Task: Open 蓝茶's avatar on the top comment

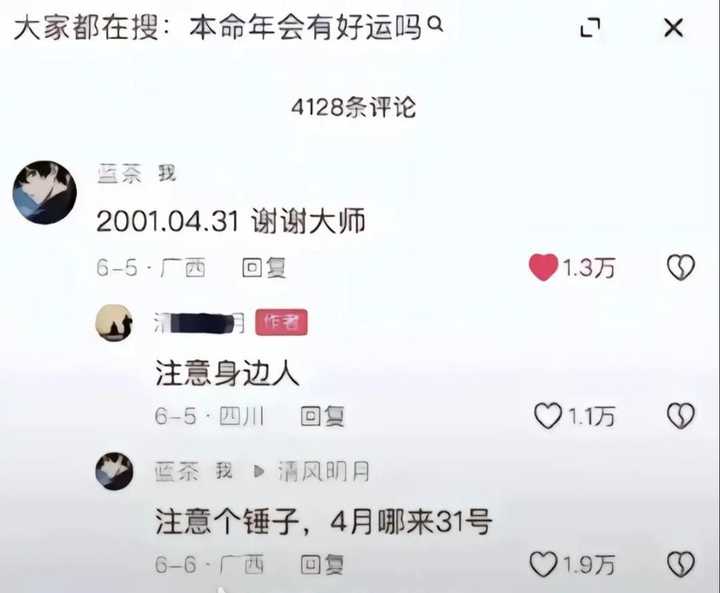Action: point(45,192)
